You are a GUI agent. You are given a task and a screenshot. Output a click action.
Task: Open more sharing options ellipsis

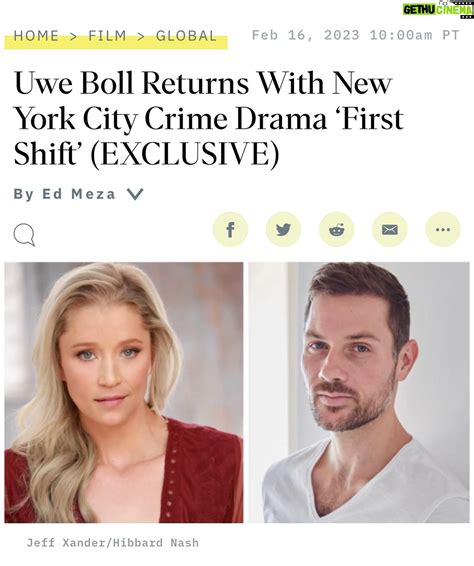click(x=443, y=229)
